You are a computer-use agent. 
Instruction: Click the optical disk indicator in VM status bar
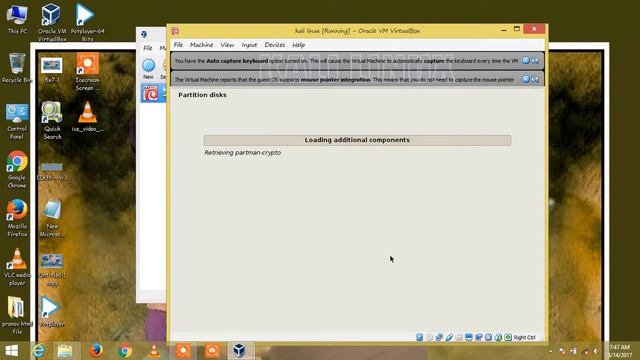point(429,337)
